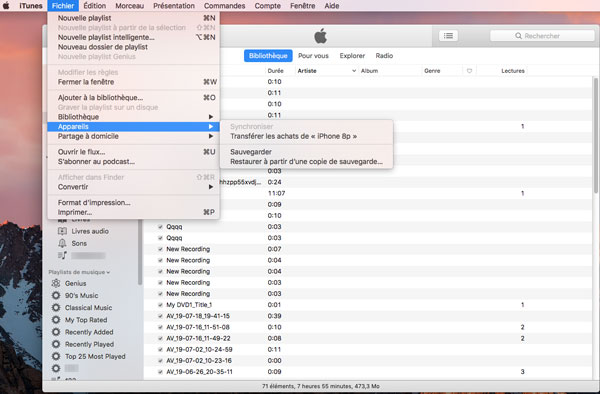This screenshot has height=394, width=600.
Task: Choose S'abonner au podcast
Action: pyautogui.click(x=133, y=161)
